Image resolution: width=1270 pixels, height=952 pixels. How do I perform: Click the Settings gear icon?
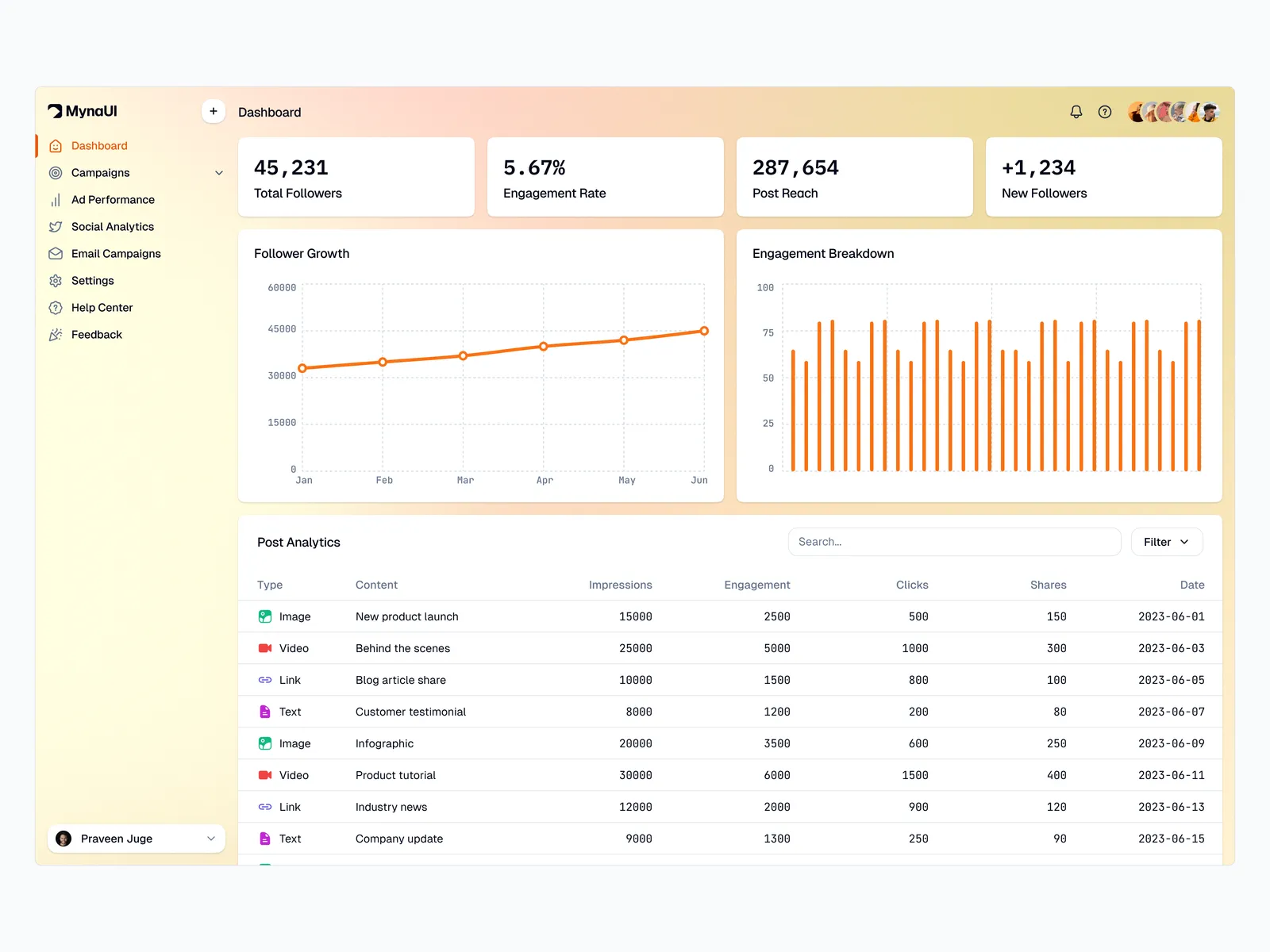[x=56, y=281]
